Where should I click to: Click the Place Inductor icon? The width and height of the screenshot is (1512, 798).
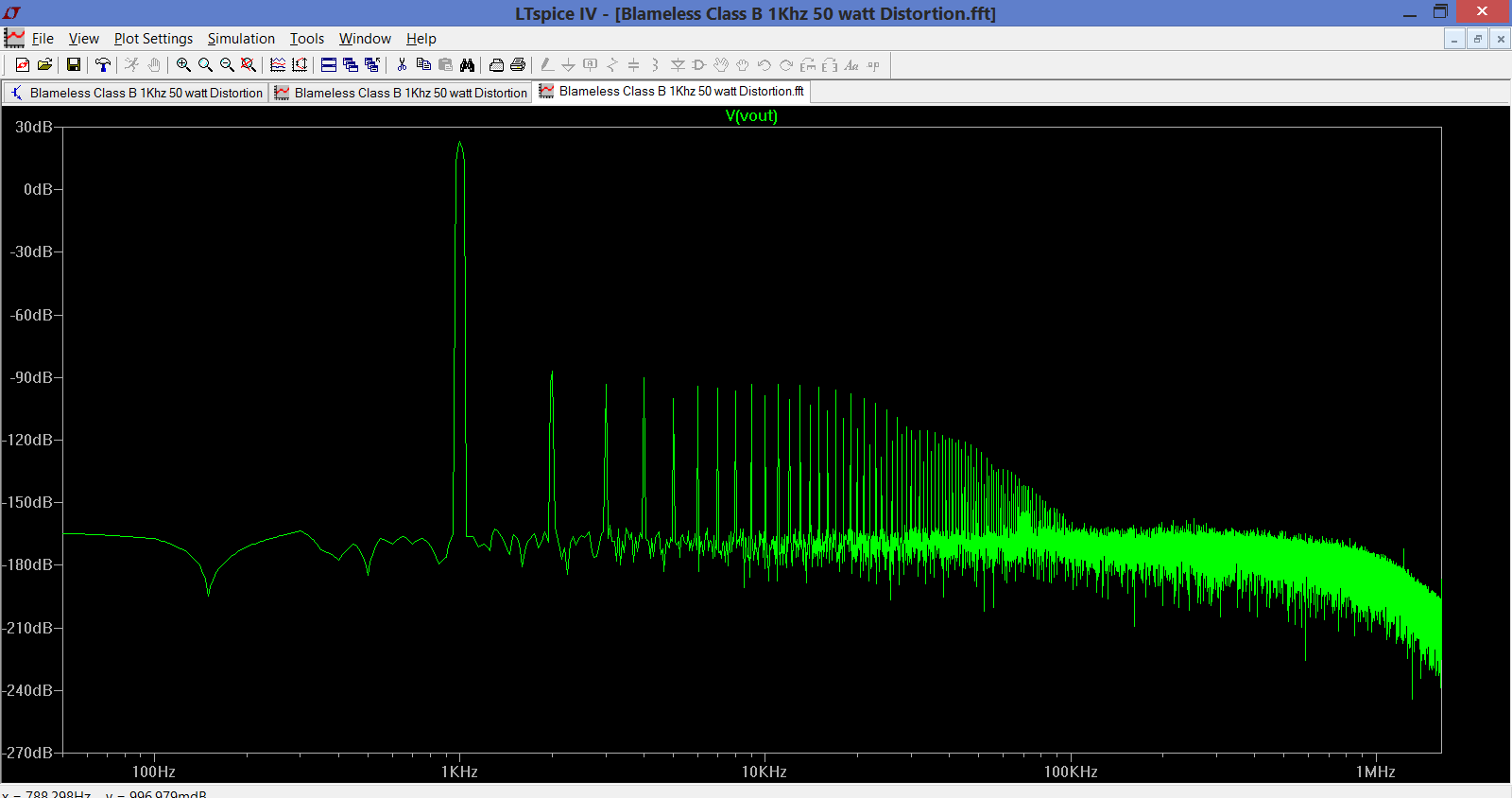tap(655, 65)
